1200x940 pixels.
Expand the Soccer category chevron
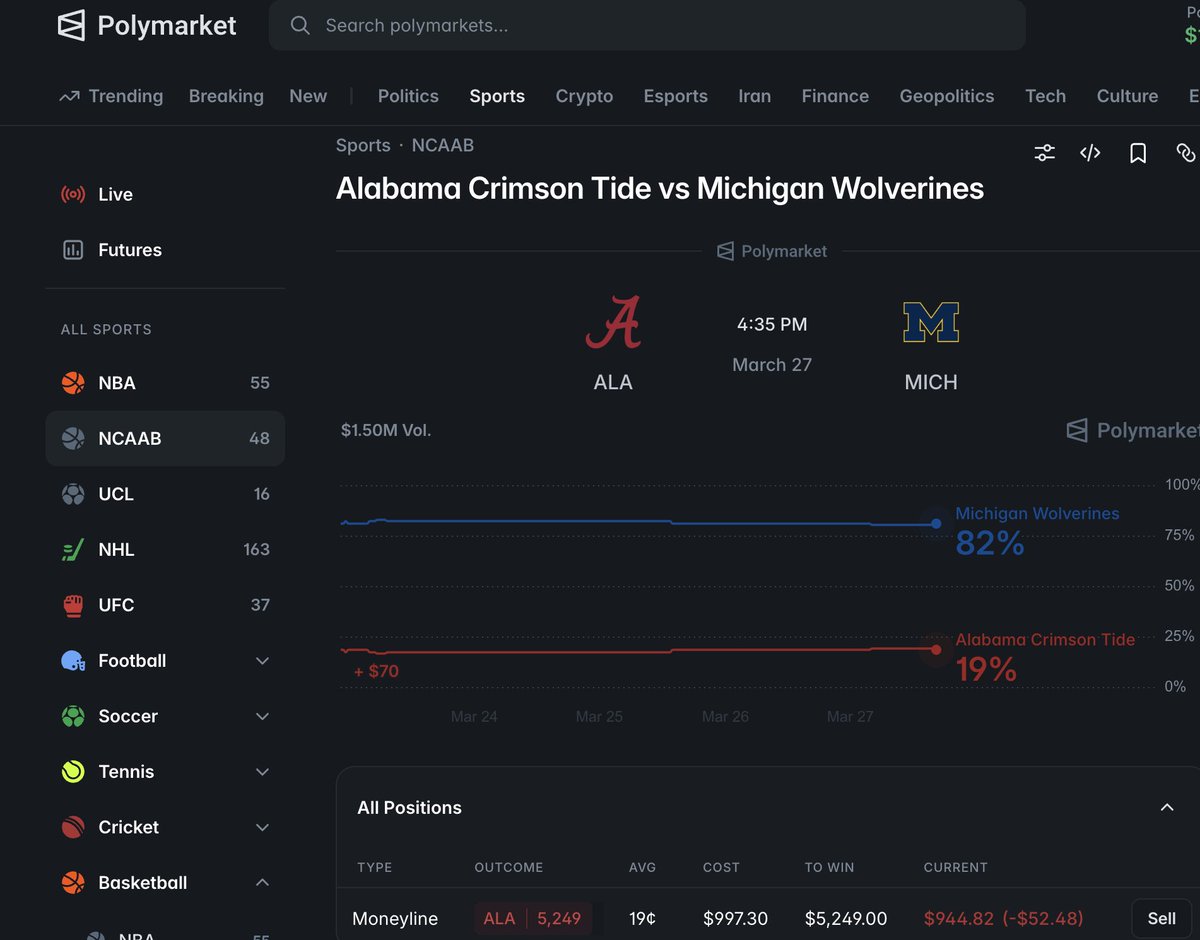[263, 716]
